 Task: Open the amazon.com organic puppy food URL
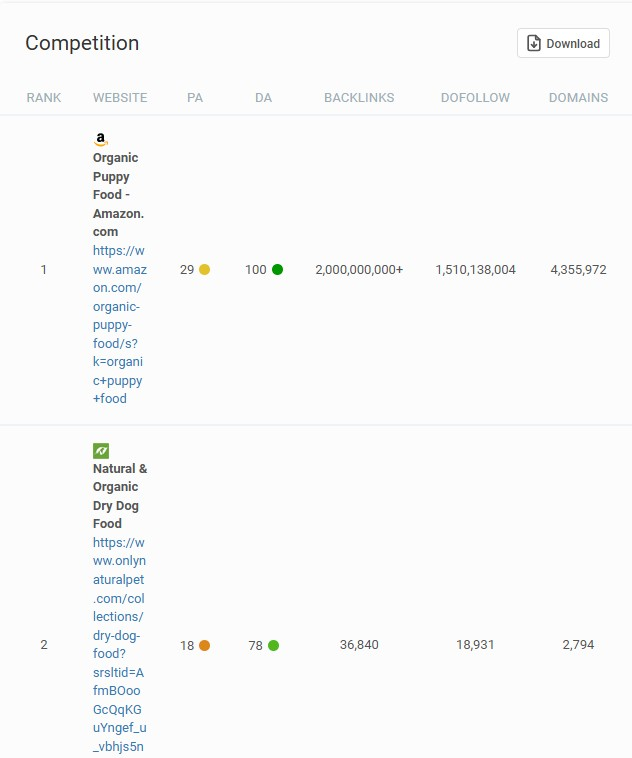point(119,324)
